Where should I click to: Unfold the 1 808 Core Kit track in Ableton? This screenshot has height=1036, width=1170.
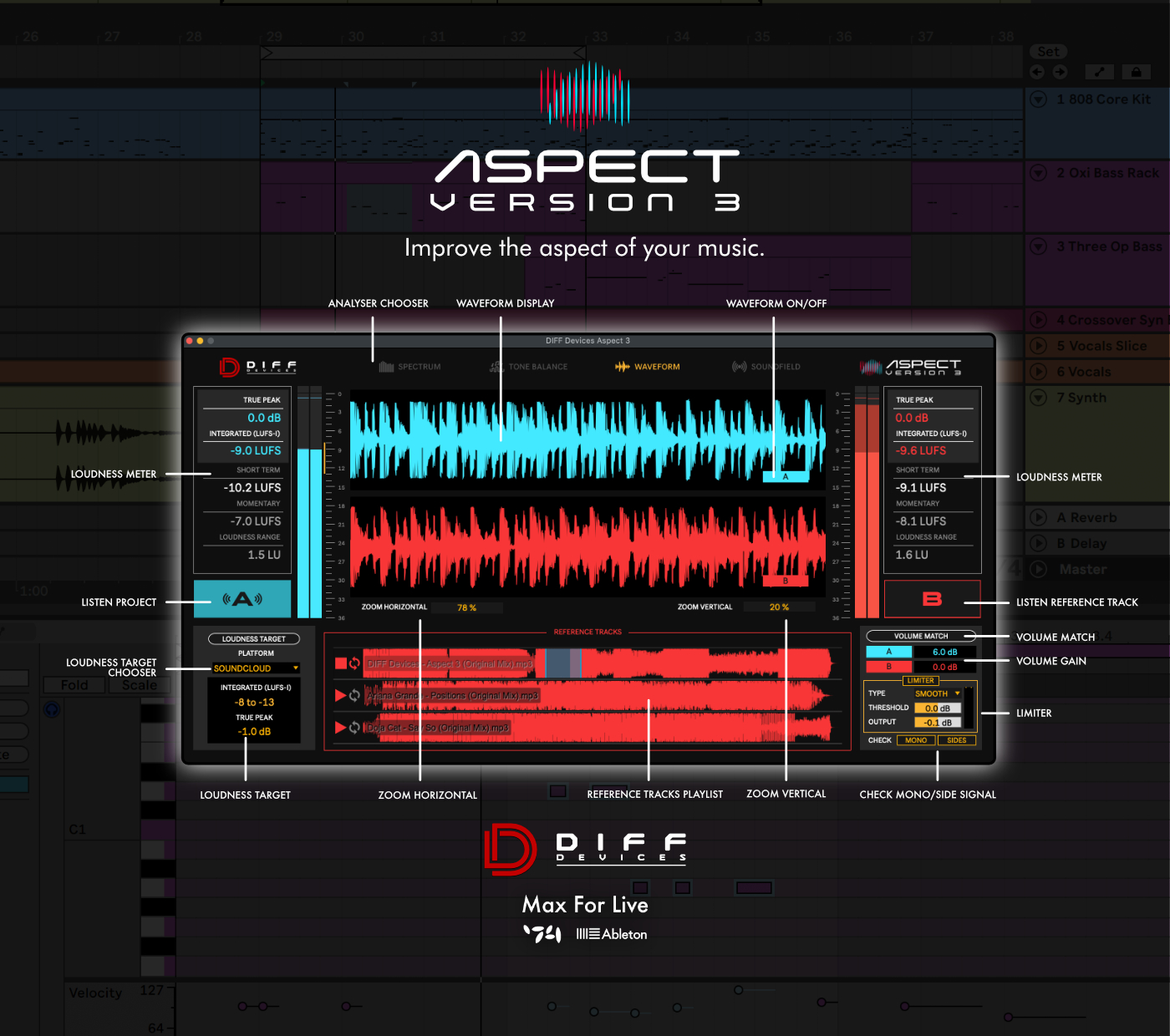pyautogui.click(x=1039, y=99)
